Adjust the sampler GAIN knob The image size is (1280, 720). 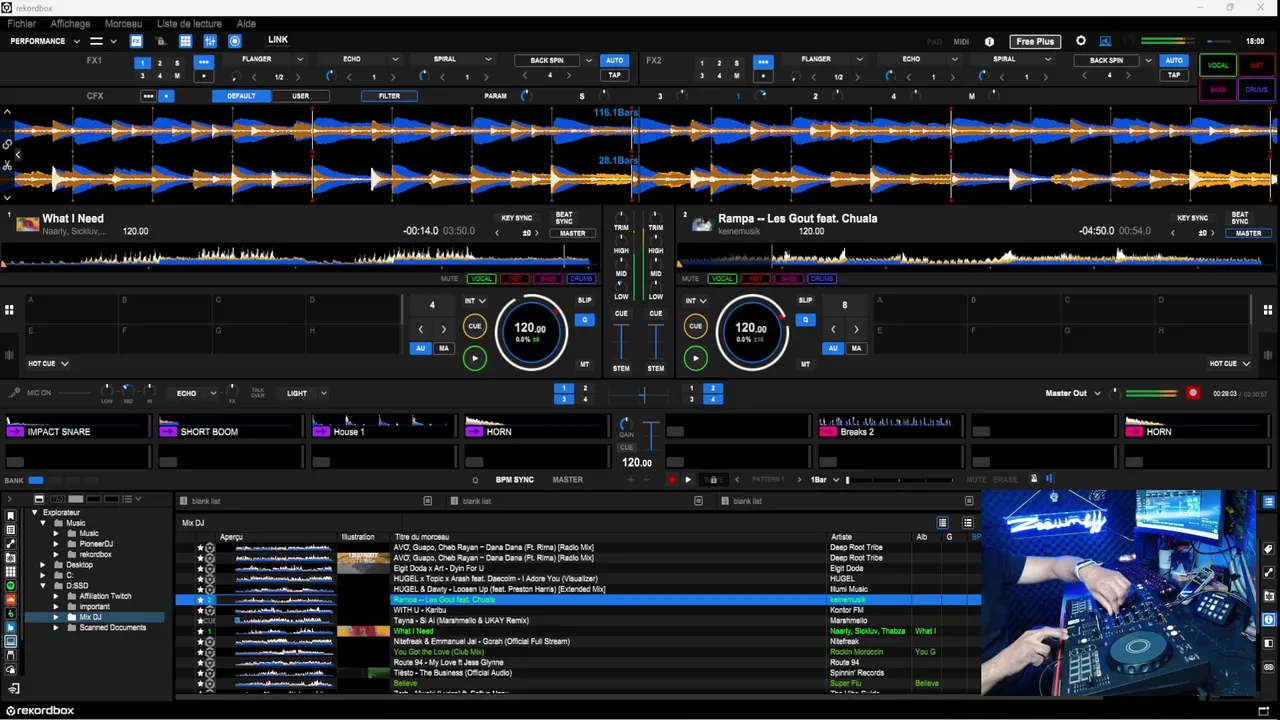point(626,424)
